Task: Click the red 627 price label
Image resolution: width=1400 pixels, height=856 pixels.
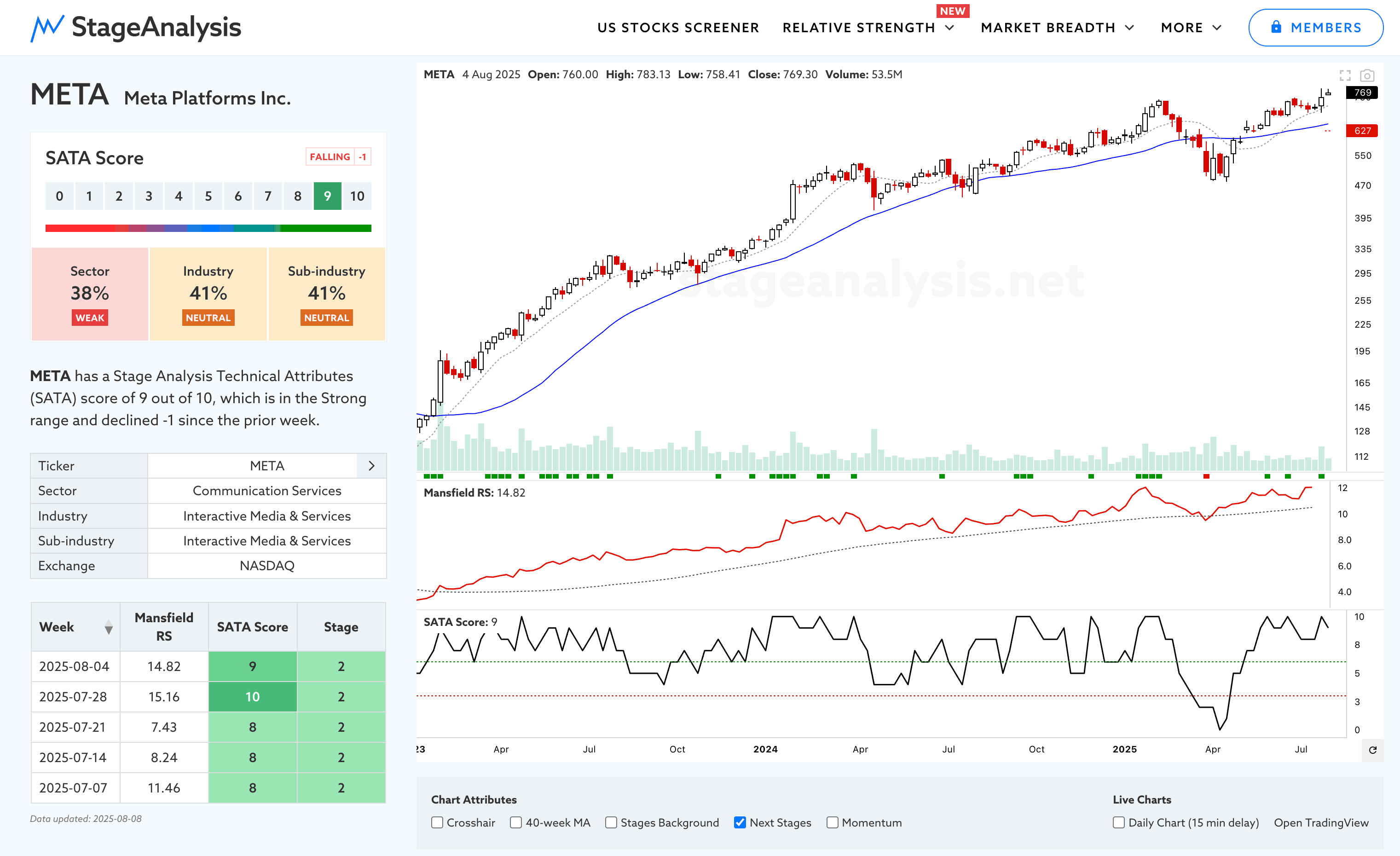Action: click(1362, 131)
